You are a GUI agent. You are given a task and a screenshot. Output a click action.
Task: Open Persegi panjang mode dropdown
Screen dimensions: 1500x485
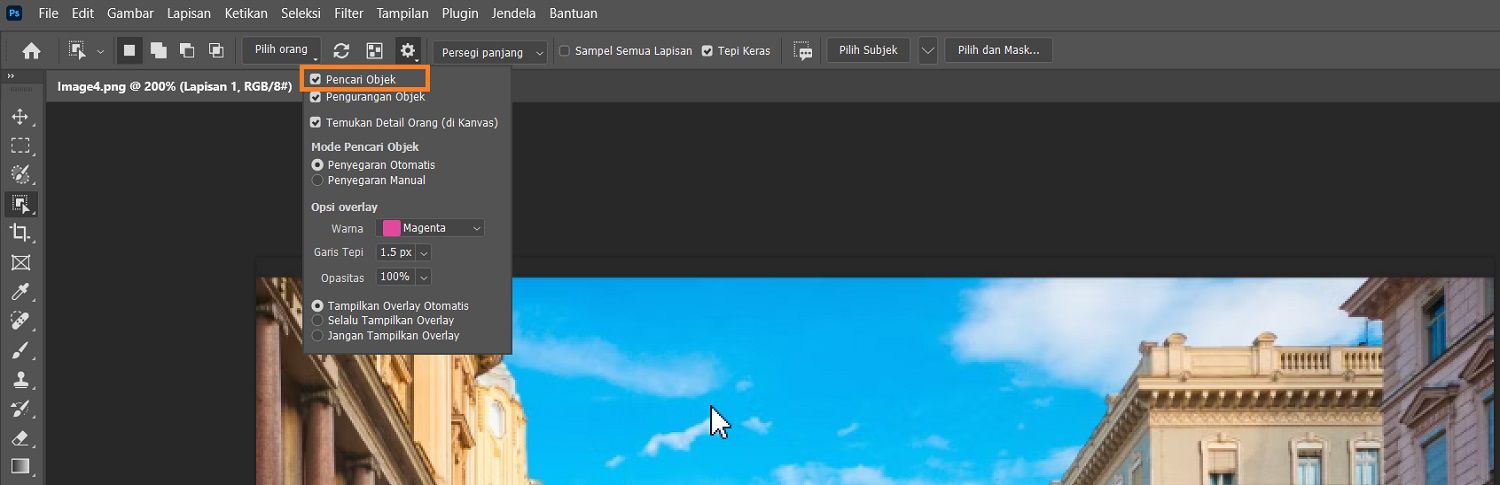click(491, 52)
